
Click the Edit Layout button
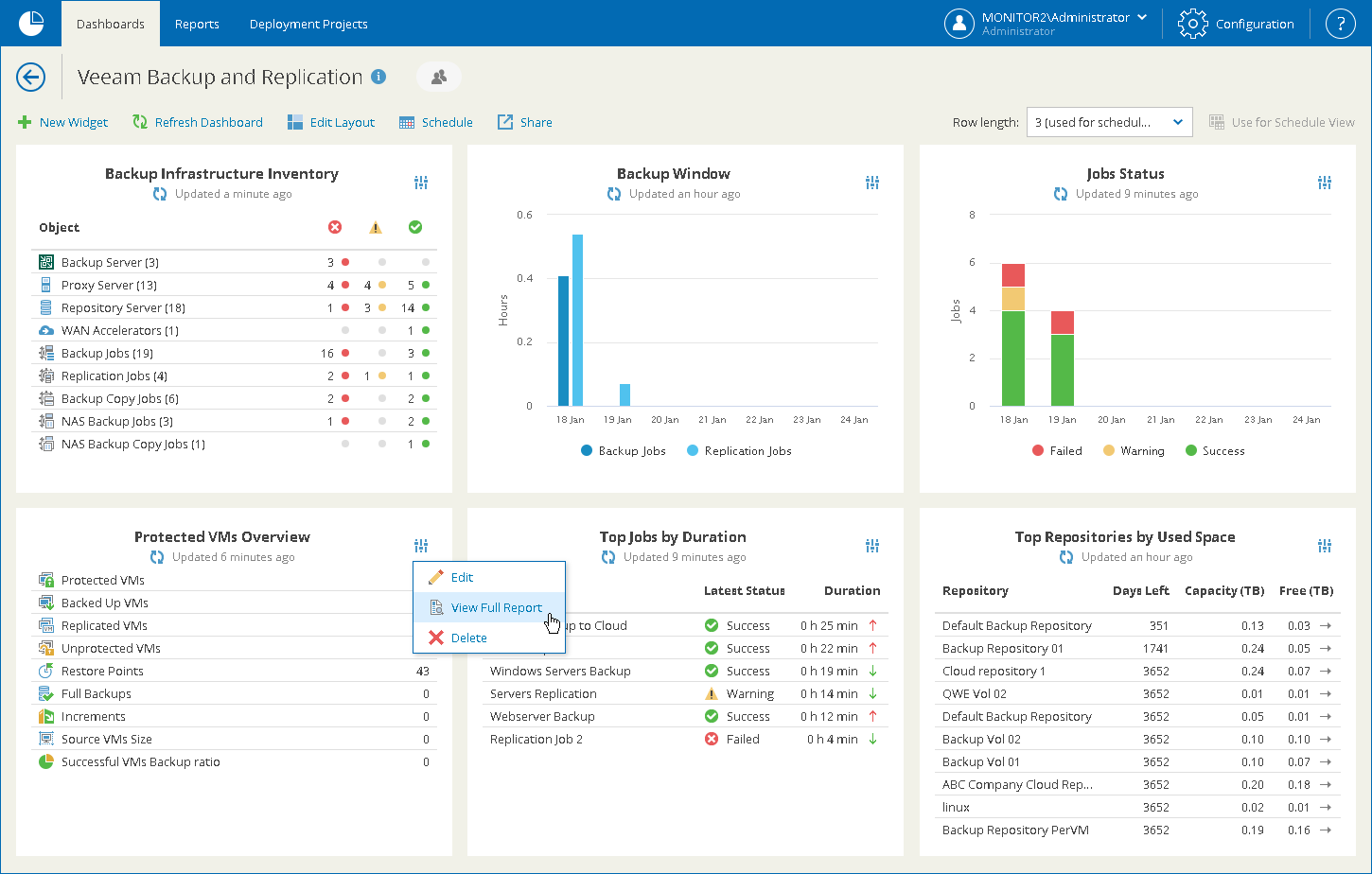[331, 122]
